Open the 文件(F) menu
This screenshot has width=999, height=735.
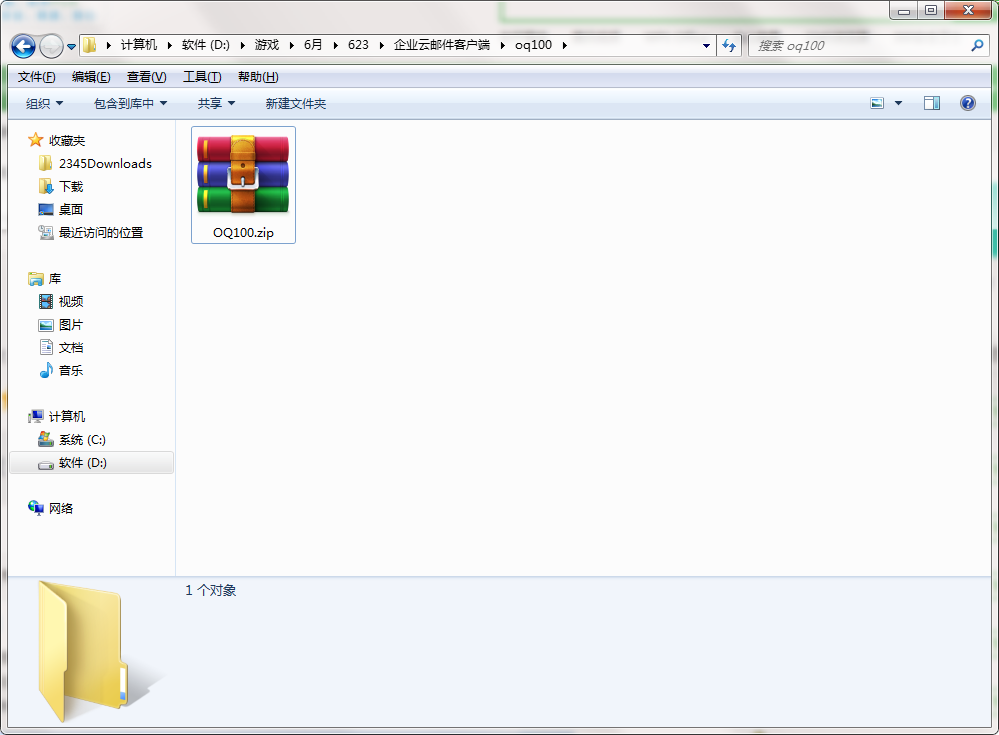point(36,77)
